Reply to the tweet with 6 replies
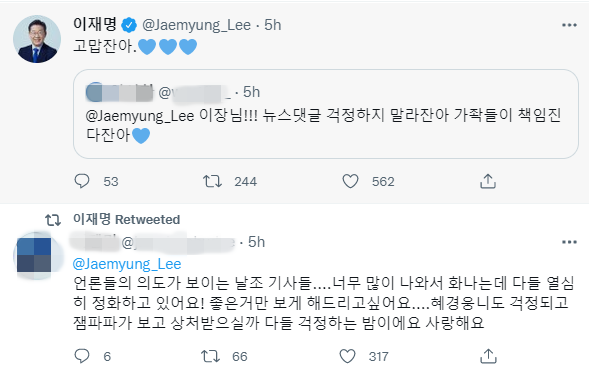The image size is (589, 375). [x=82, y=356]
